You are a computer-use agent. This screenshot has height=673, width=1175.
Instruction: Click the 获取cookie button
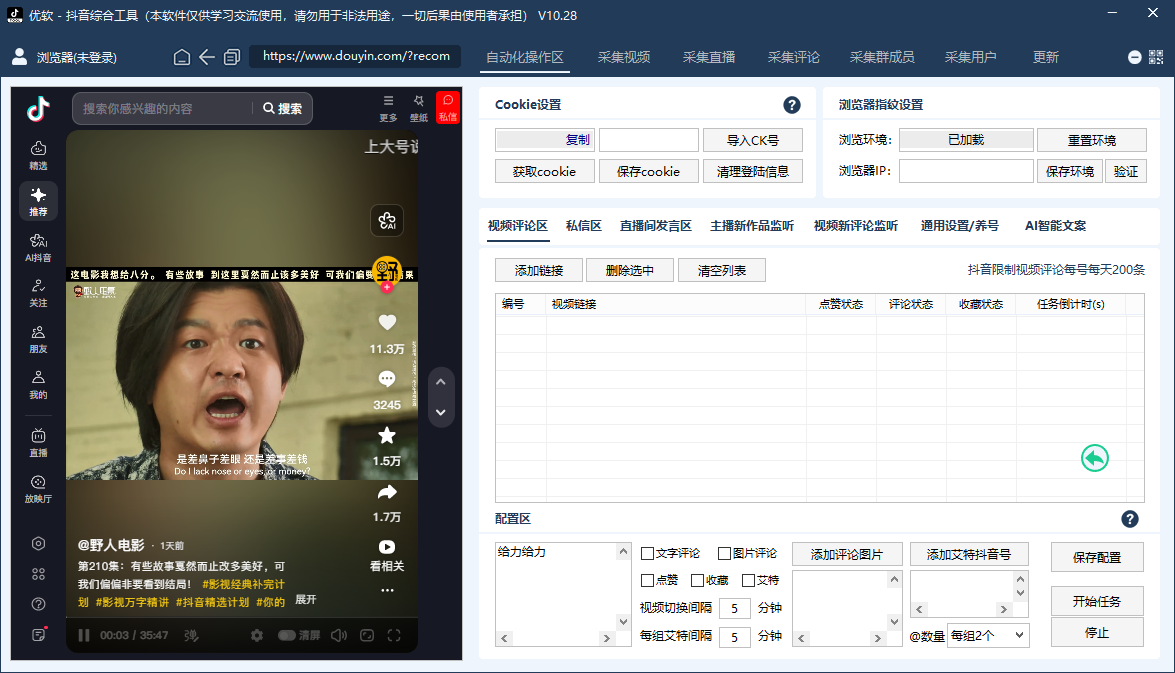(544, 171)
